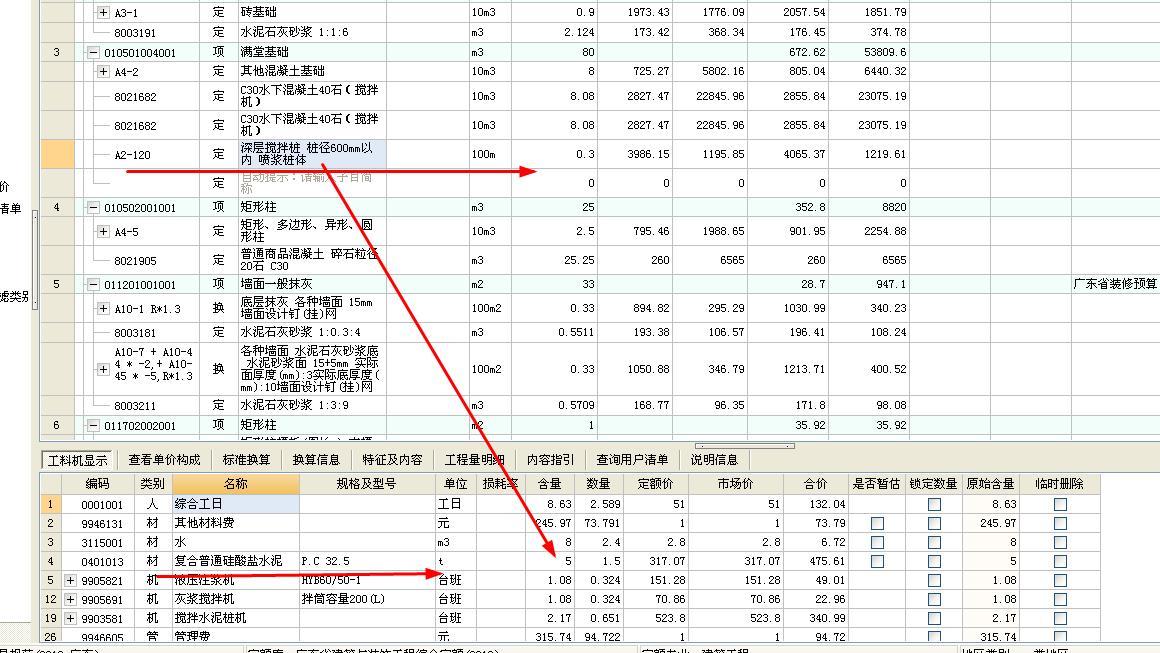Check 锁定数量 for 综合工日 row
Screen dimensions: 1160x653
(934, 504)
